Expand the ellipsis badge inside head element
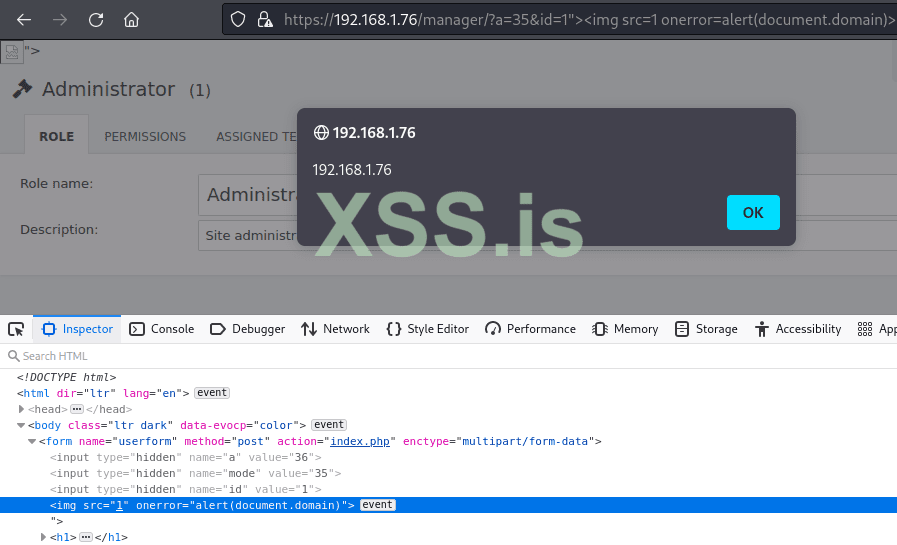897x545 pixels. 77,409
